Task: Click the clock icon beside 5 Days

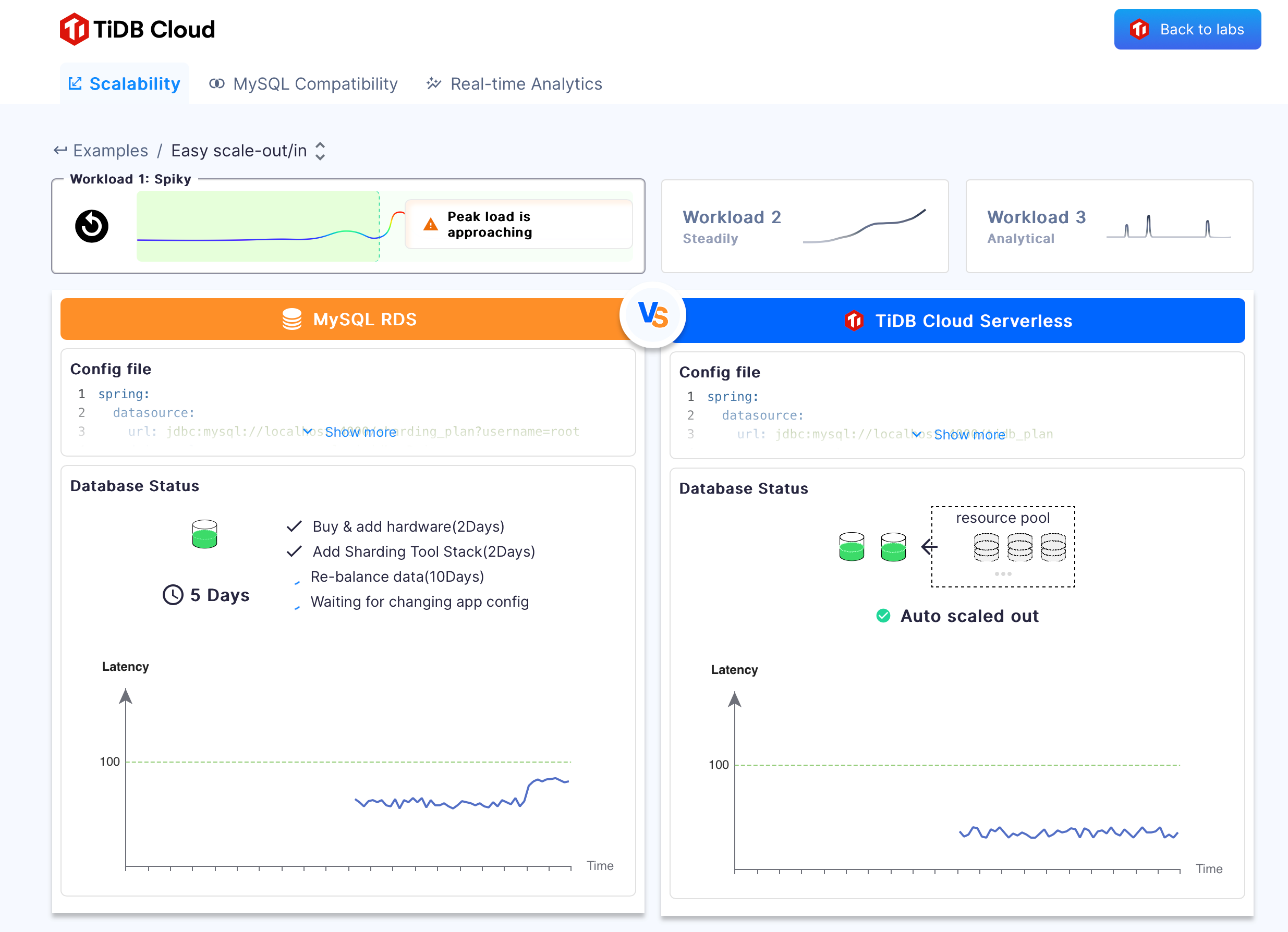Action: pos(173,595)
